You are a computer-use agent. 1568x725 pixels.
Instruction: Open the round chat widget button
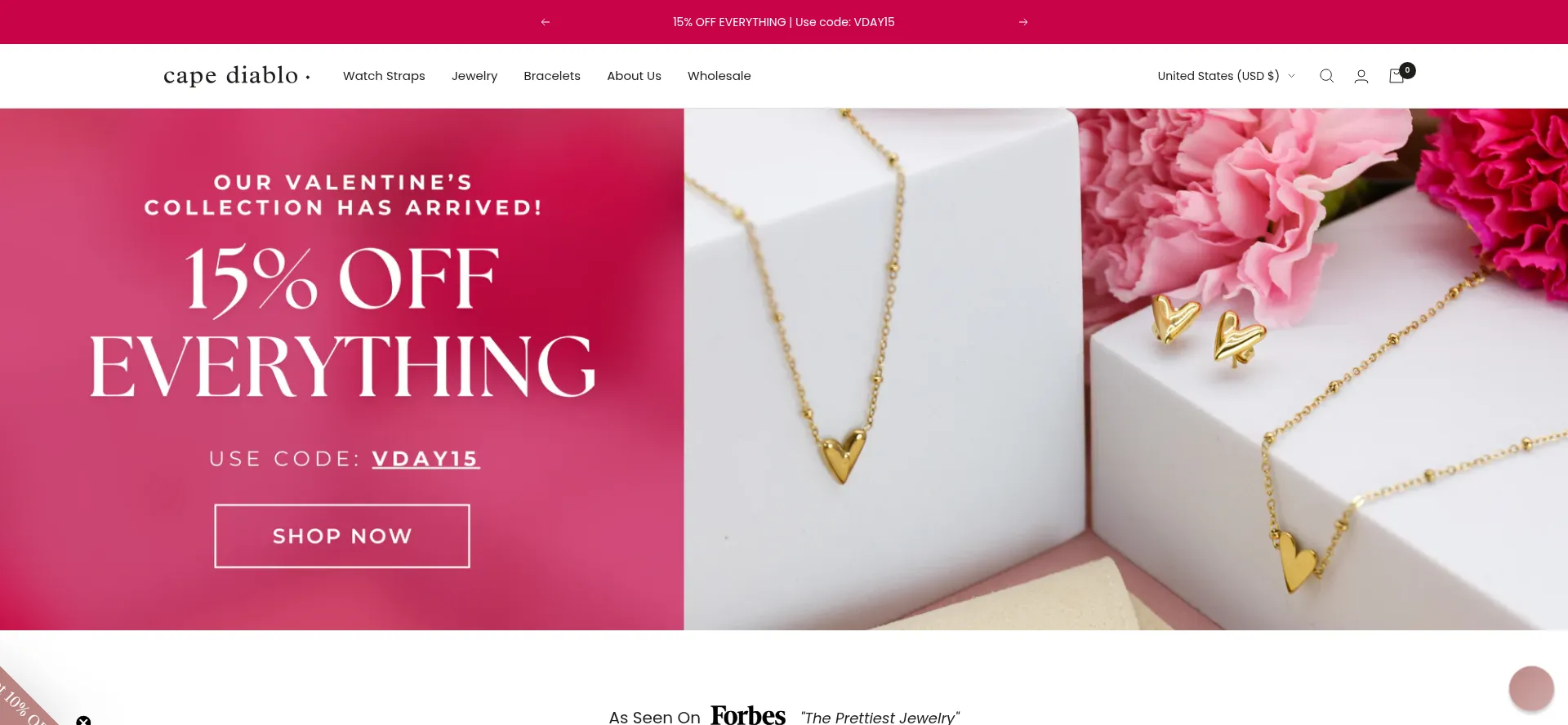tap(1531, 688)
